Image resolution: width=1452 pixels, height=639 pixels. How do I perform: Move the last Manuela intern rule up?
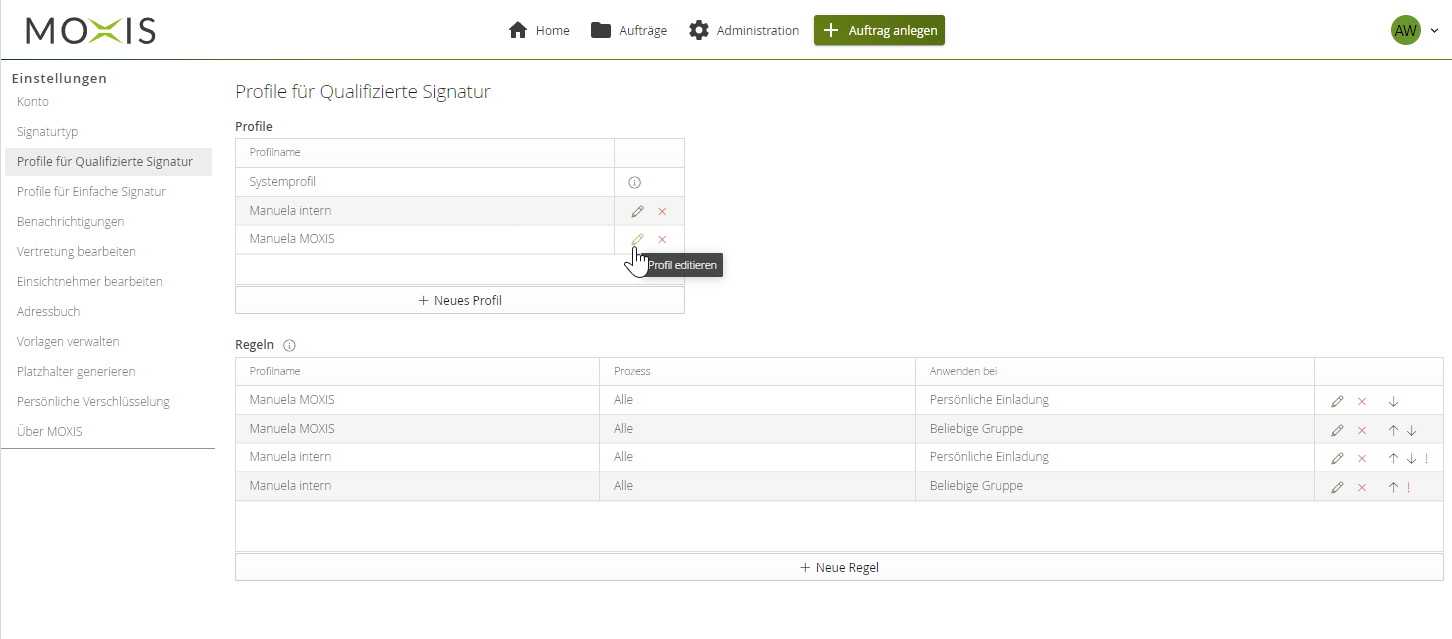[1392, 488]
